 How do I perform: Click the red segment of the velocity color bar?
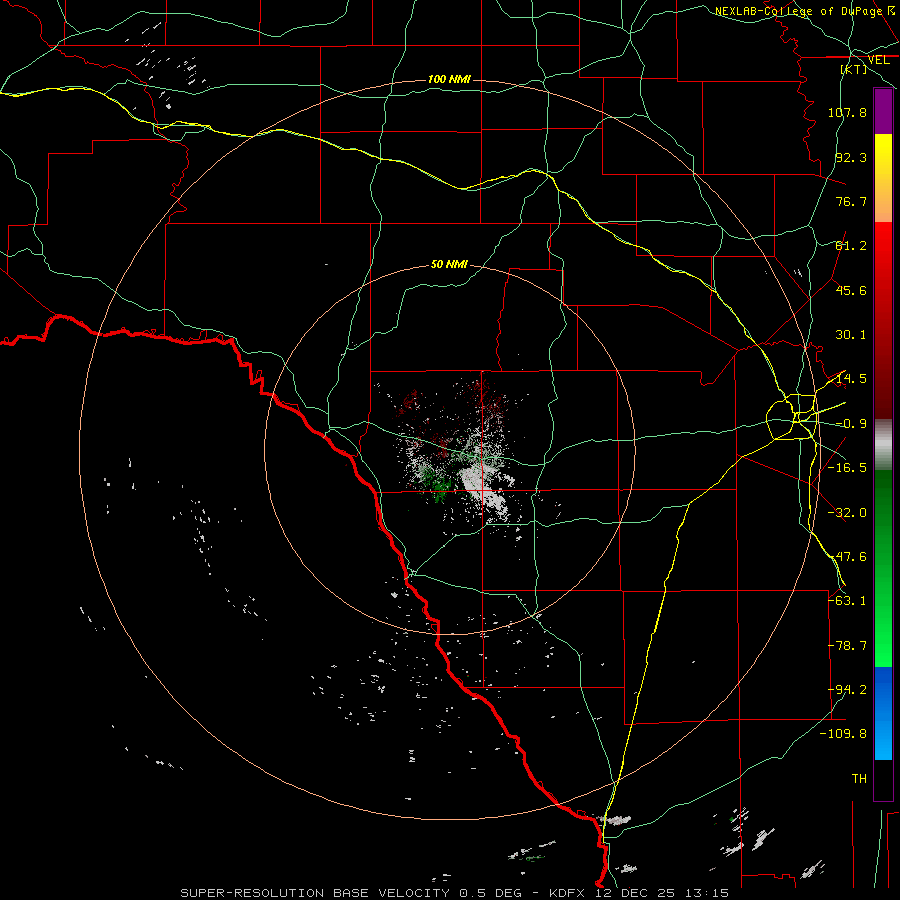point(883,320)
